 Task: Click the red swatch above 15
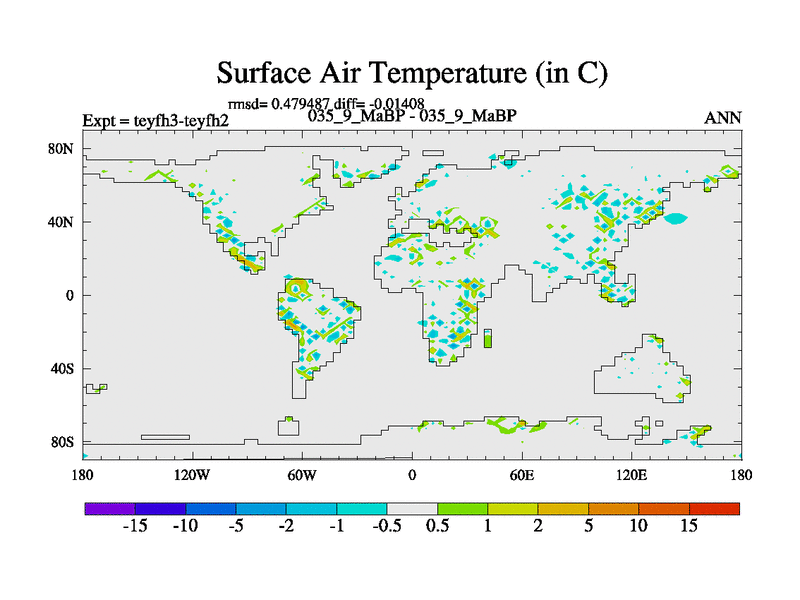click(715, 509)
